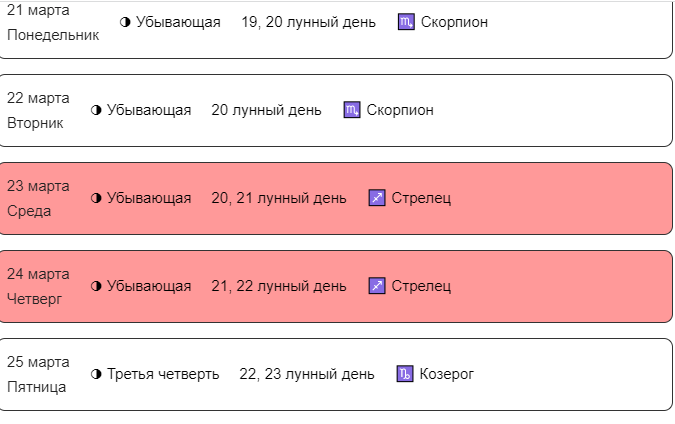Click the waning moon icon for 22 марта
This screenshot has width=675, height=424.
point(97,110)
